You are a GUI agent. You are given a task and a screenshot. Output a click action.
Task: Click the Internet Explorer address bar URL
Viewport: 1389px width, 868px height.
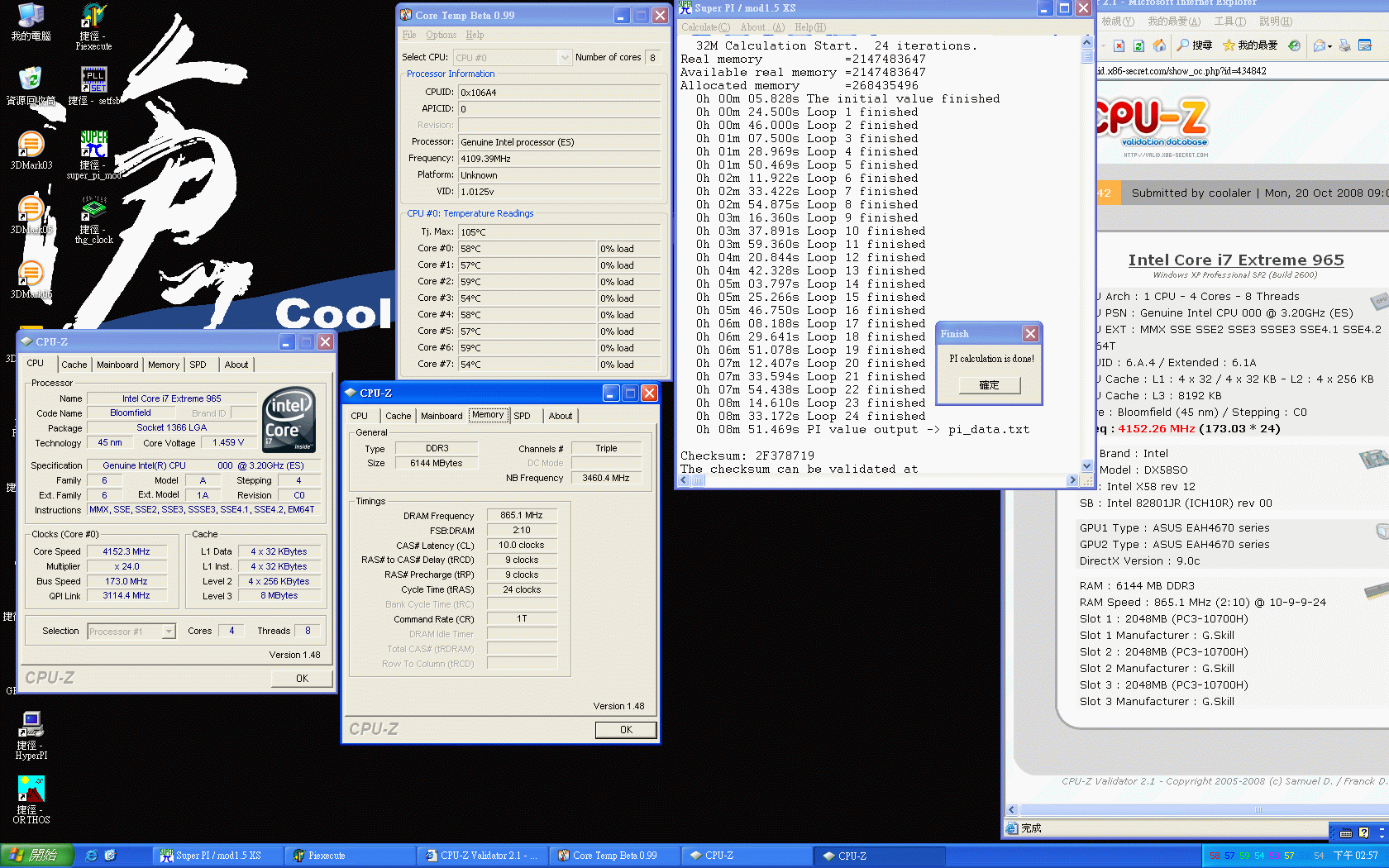pos(1181,71)
